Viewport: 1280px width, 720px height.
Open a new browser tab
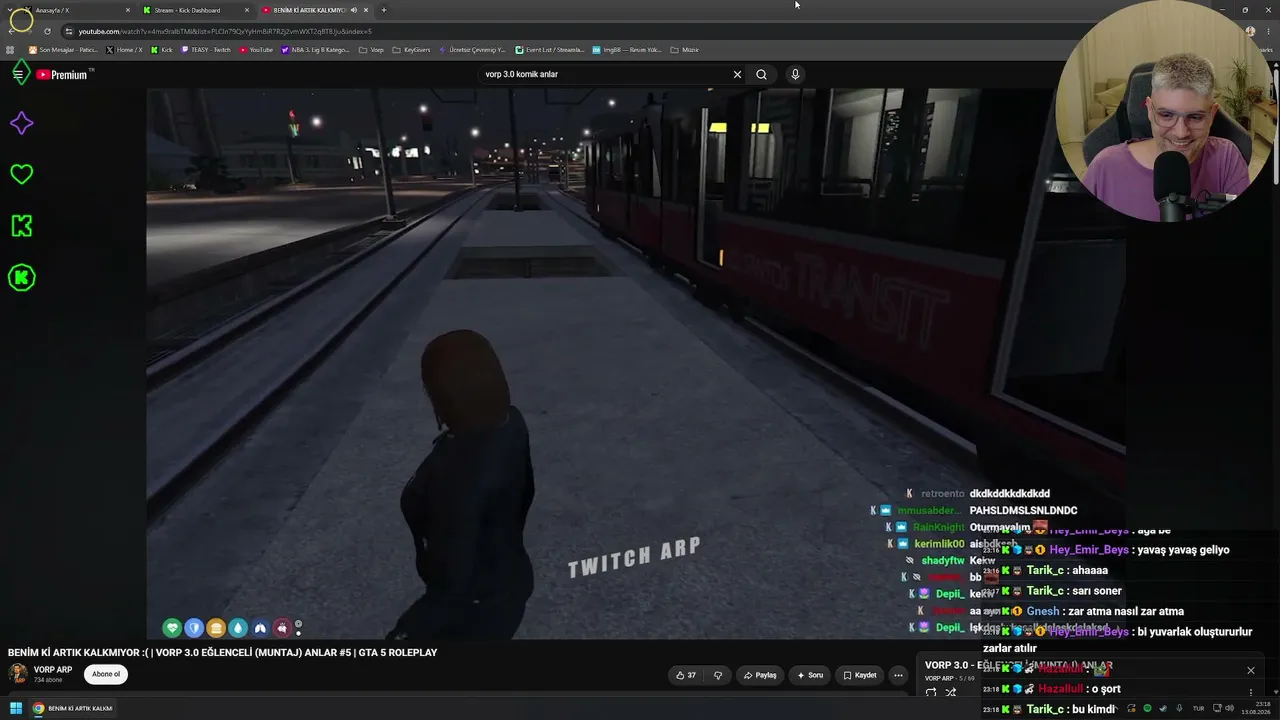383,10
